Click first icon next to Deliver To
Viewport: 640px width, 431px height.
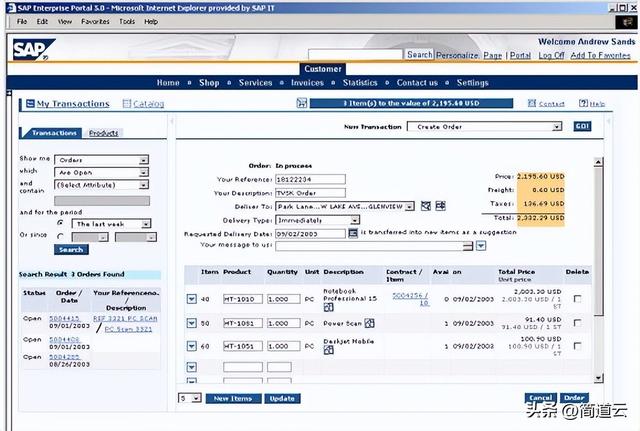[x=426, y=206]
